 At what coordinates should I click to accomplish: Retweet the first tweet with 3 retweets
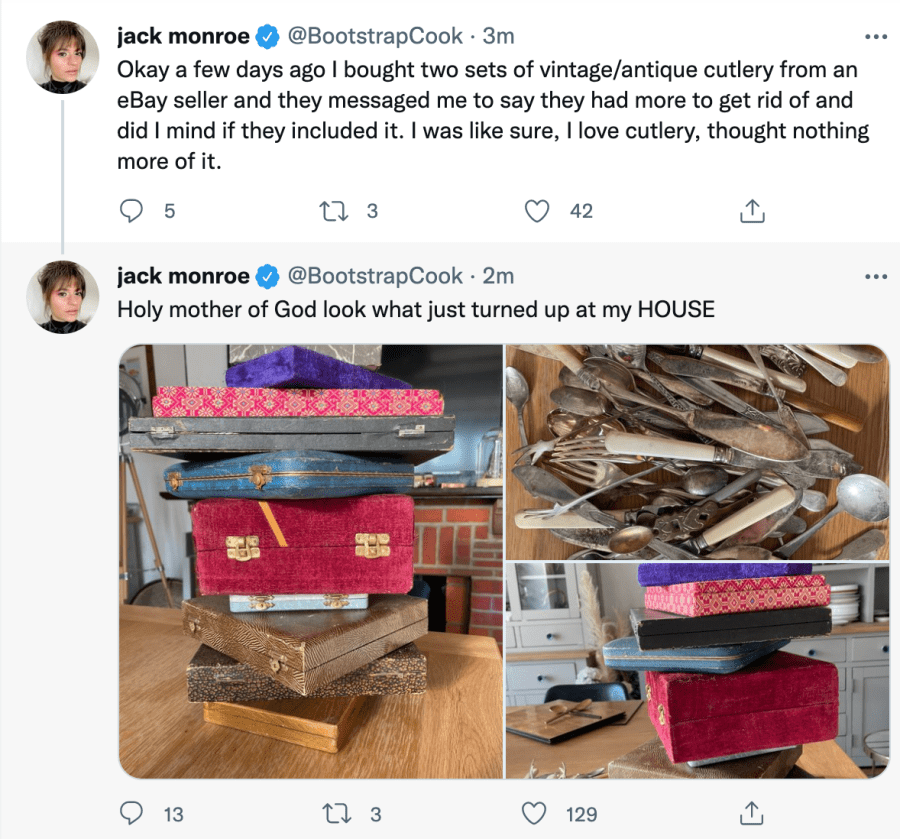pos(333,211)
